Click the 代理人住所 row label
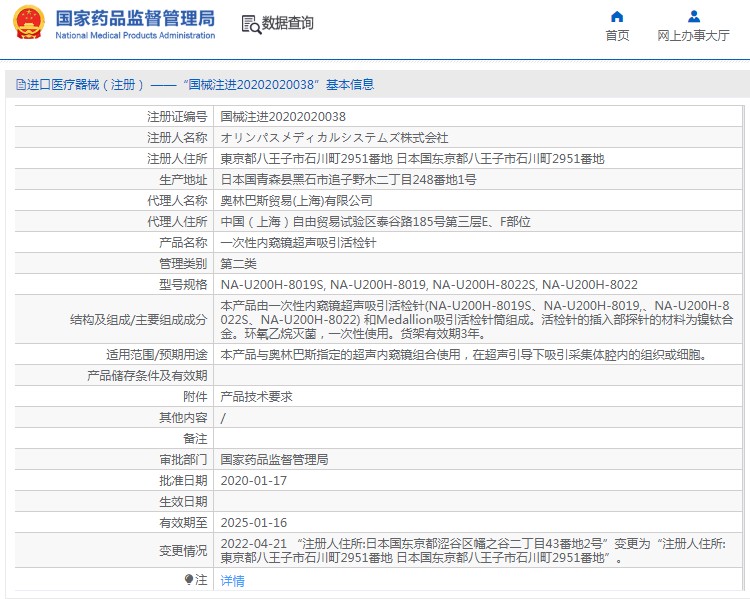The image size is (750, 599). 177,222
